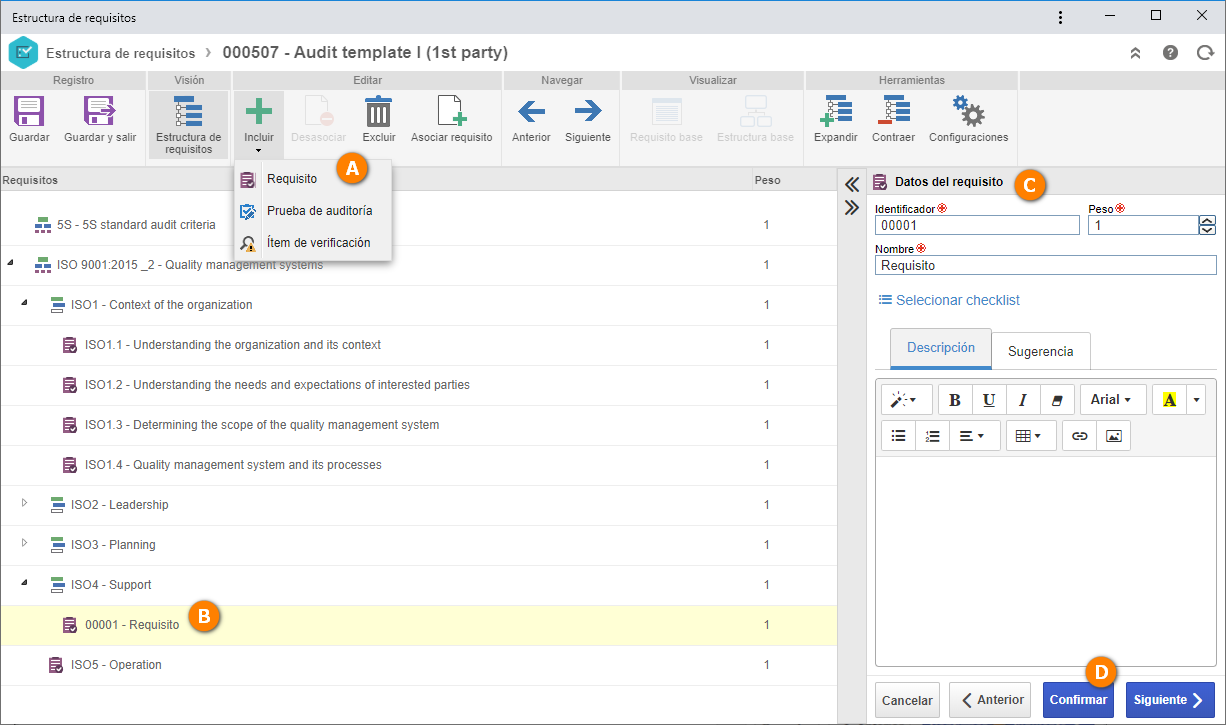The image size is (1226, 725).
Task: Click the green Incluir plus icon
Action: click(x=259, y=111)
